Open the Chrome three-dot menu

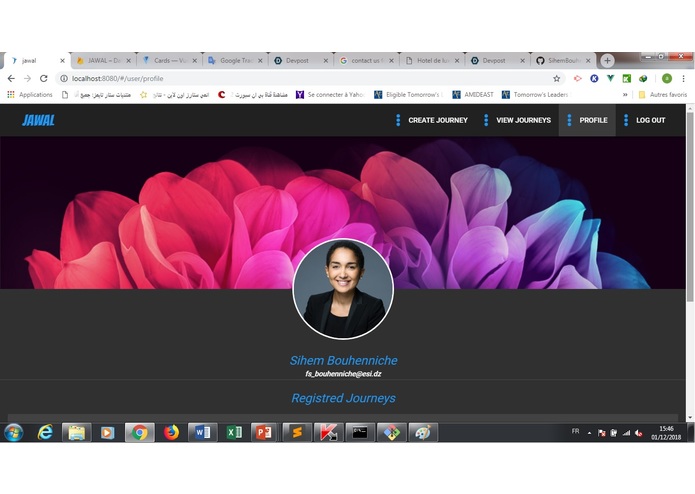tap(683, 78)
